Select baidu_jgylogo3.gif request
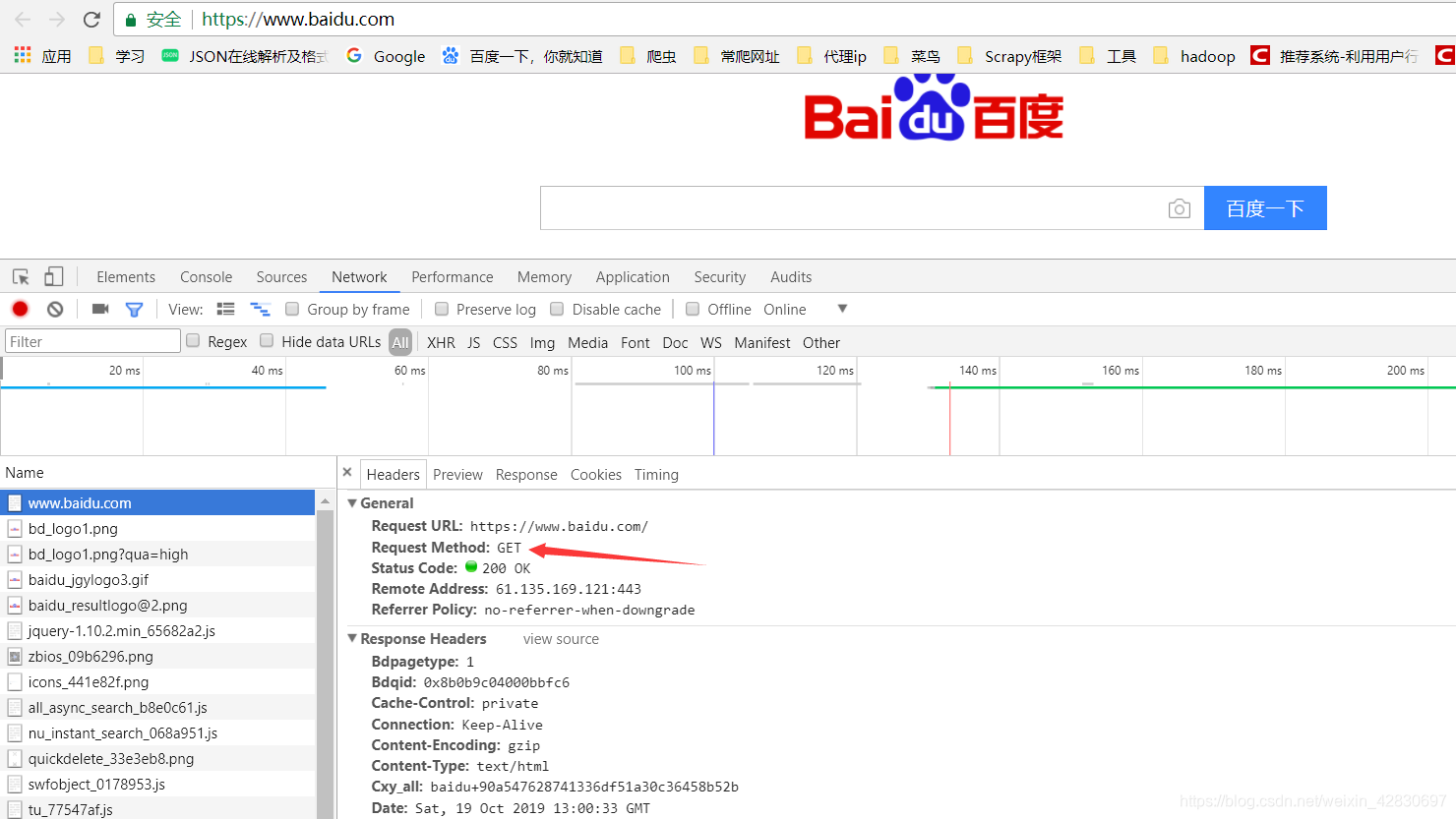Image resolution: width=1456 pixels, height=819 pixels. coord(157,580)
